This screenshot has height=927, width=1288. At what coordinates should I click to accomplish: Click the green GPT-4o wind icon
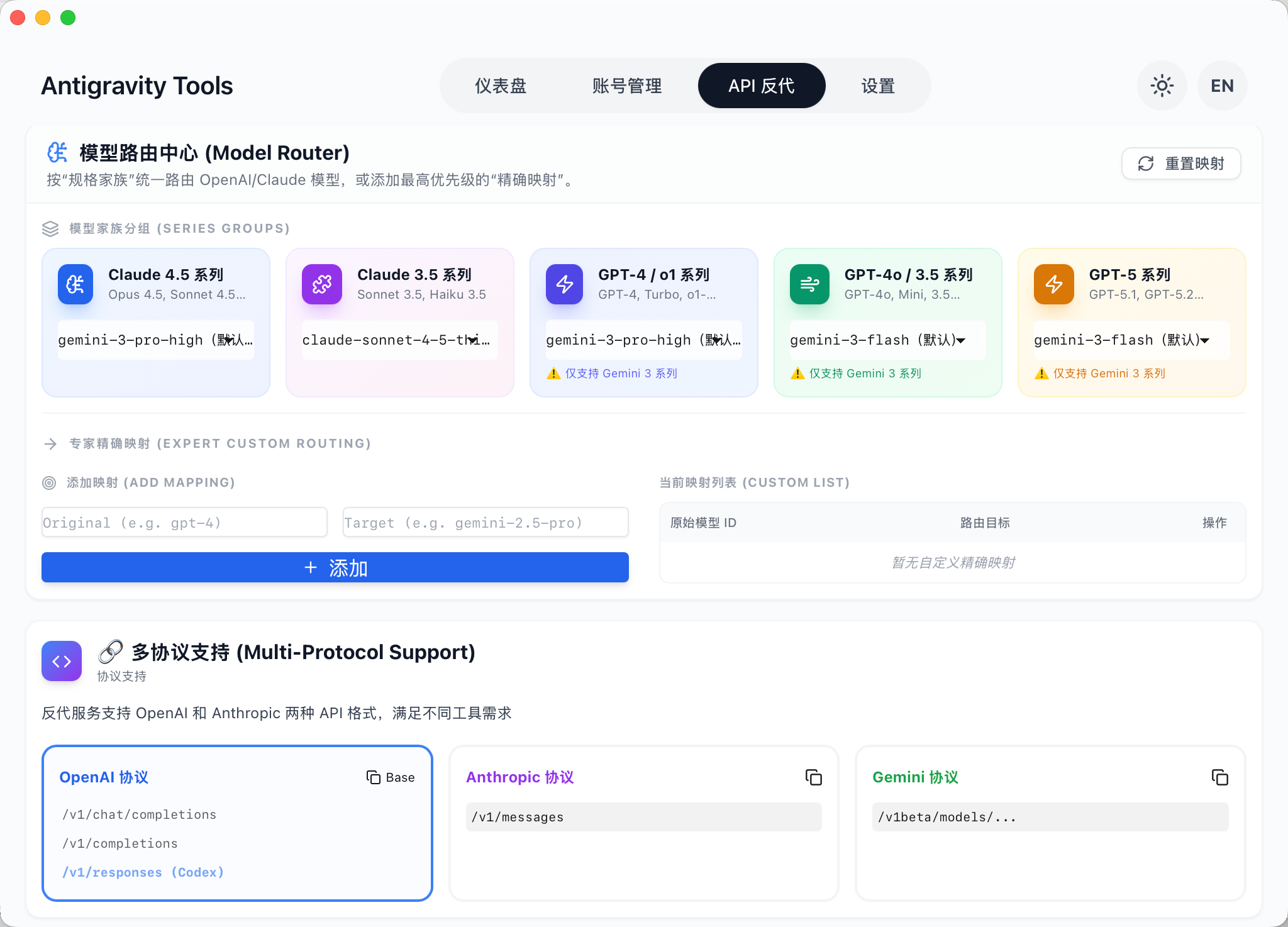point(809,284)
